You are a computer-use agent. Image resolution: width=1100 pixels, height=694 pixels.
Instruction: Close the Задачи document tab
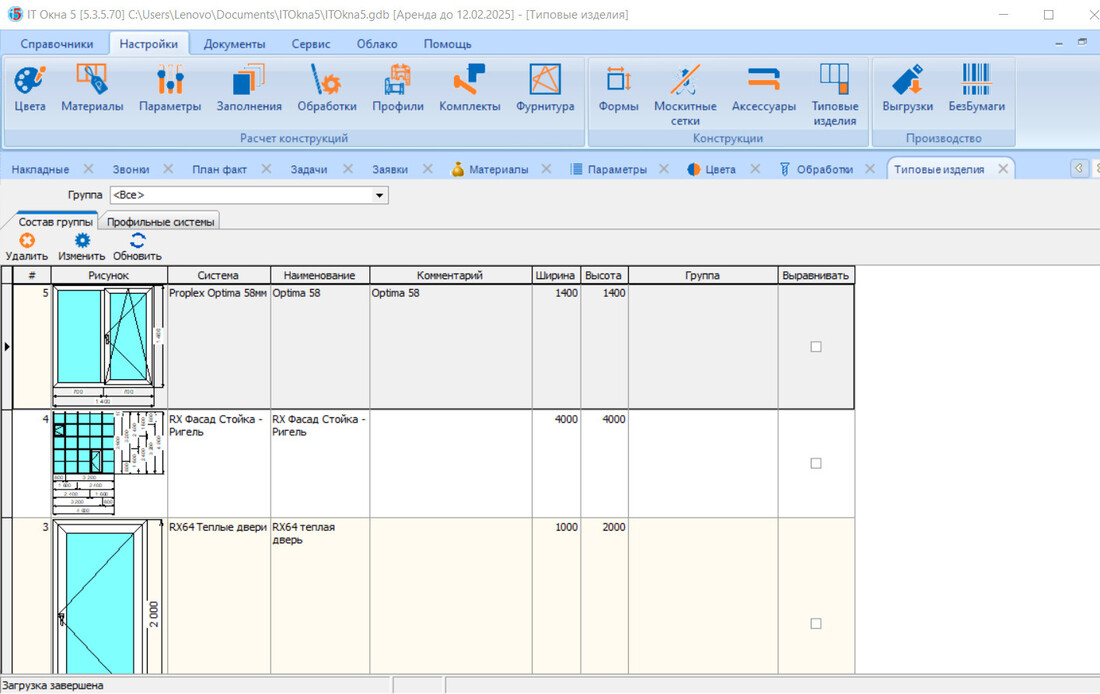tap(348, 169)
